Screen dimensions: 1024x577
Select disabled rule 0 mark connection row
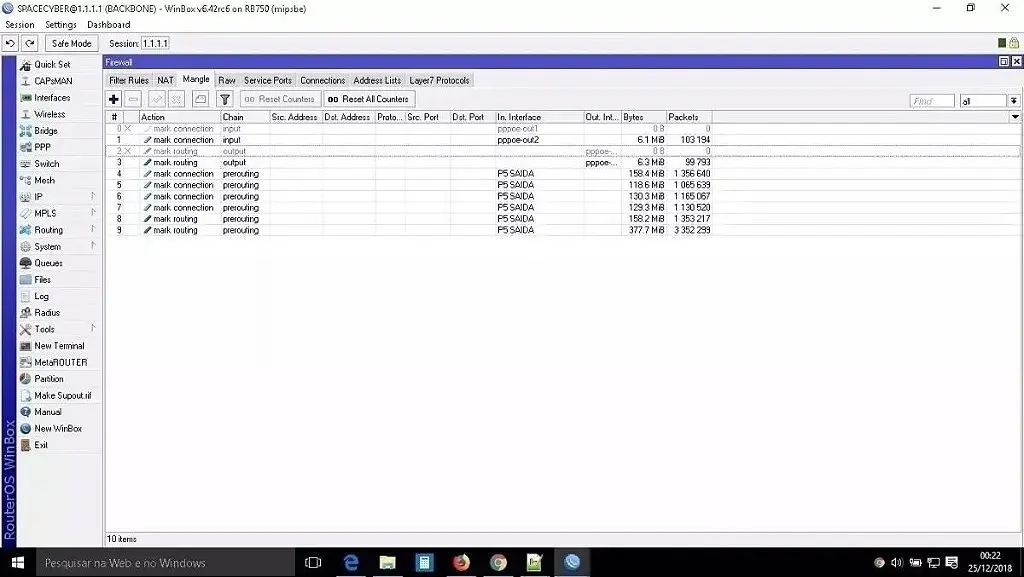[x=409, y=129]
